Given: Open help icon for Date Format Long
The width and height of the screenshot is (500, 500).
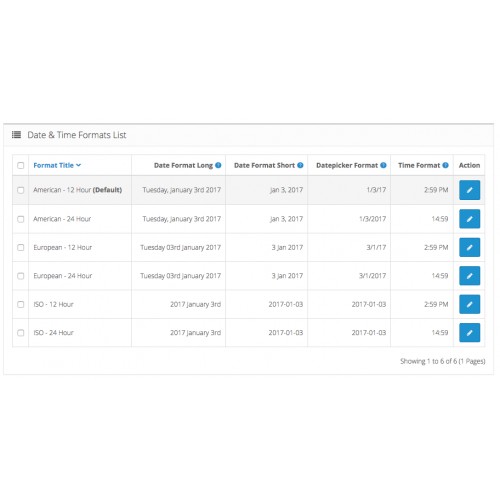Looking at the screenshot, I should point(218,165).
